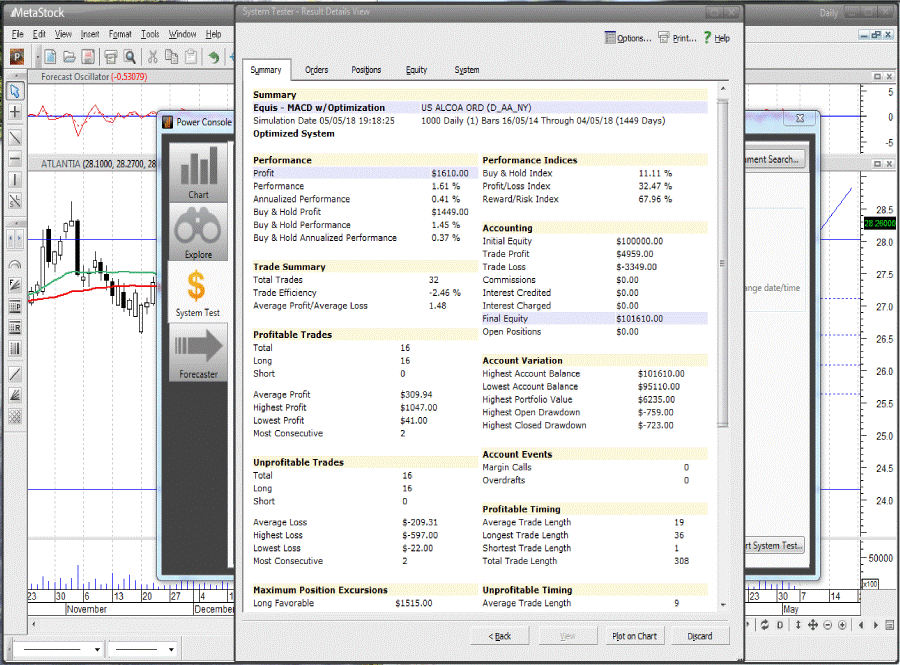Select System Test in the Power Console
The width and height of the screenshot is (900, 665).
pyautogui.click(x=197, y=291)
